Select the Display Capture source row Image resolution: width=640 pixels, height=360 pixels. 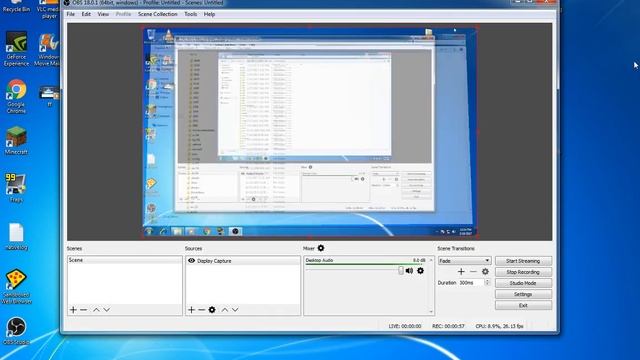[243, 260]
